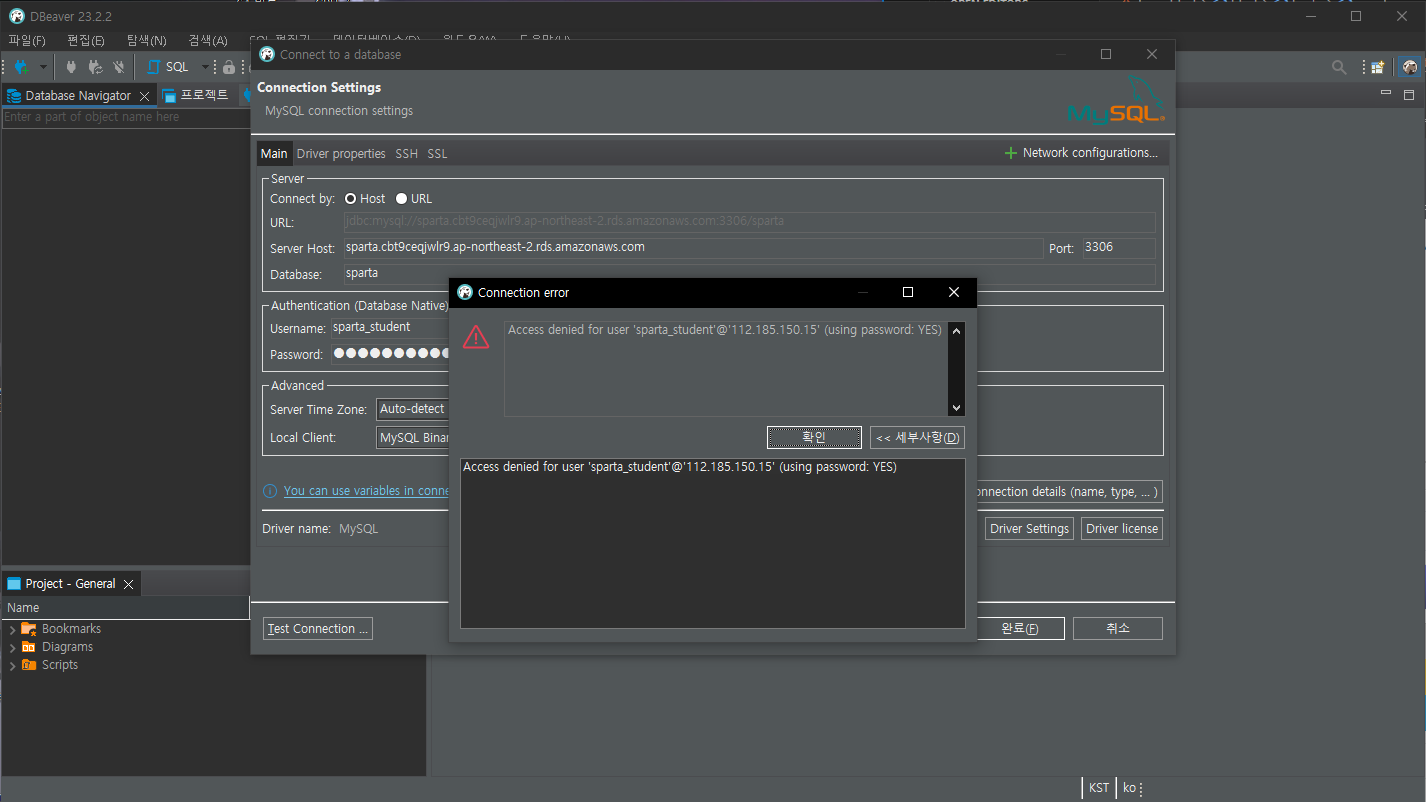Click the MySQL dolphin logo
This screenshot has width=1426, height=802.
point(1116,100)
